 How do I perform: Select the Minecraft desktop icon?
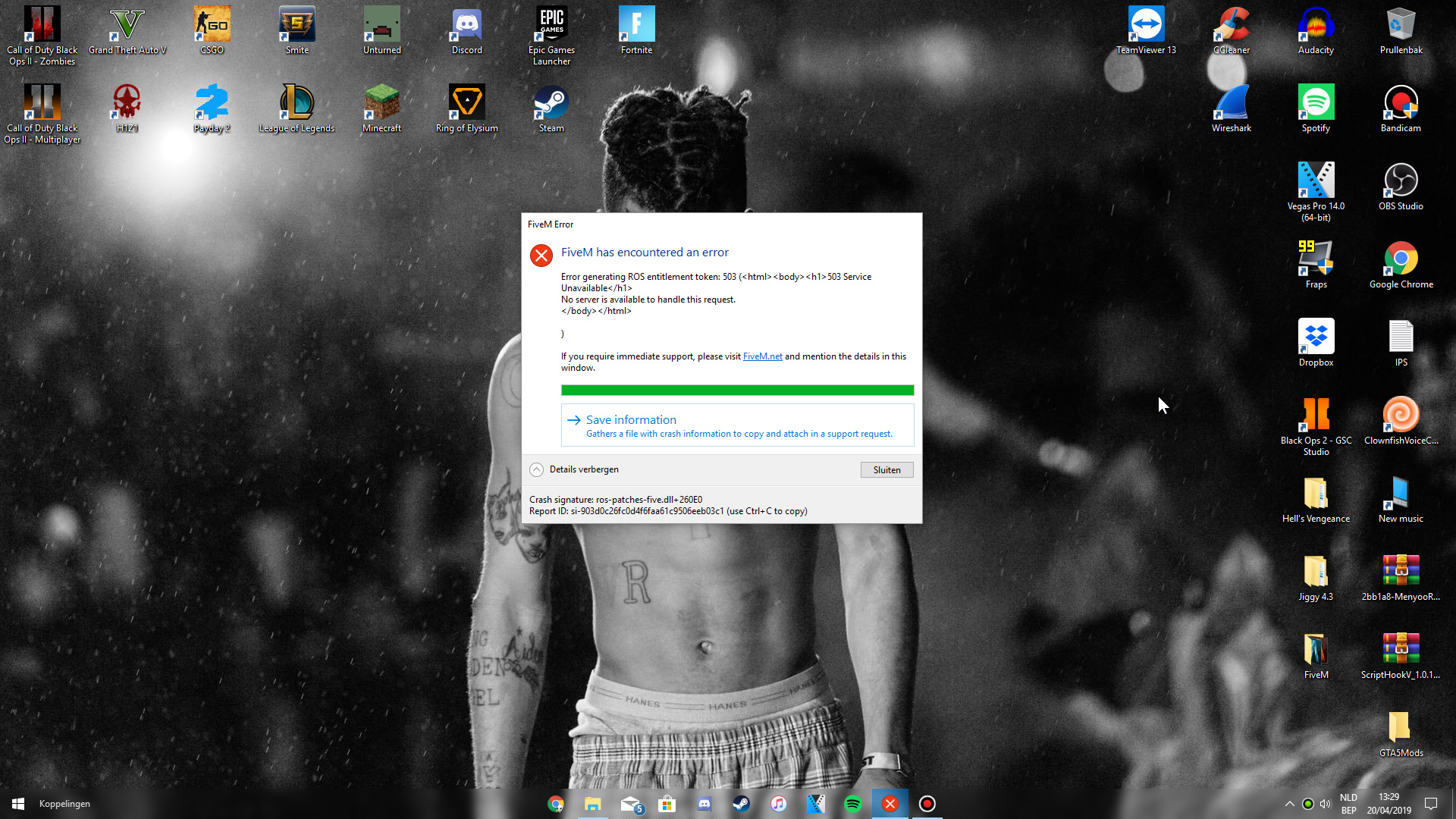coord(382,109)
